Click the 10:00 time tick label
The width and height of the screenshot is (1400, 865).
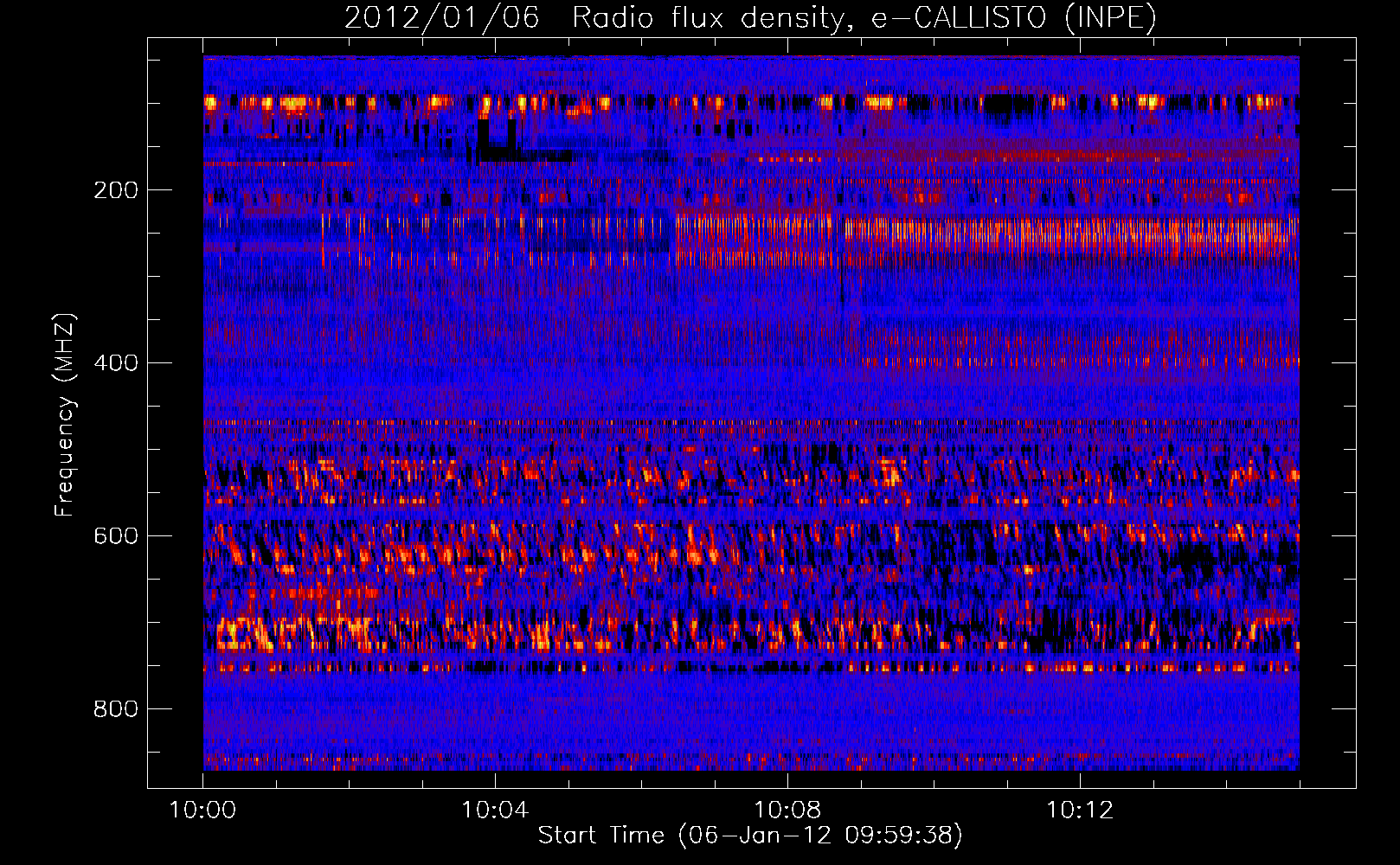pos(202,811)
